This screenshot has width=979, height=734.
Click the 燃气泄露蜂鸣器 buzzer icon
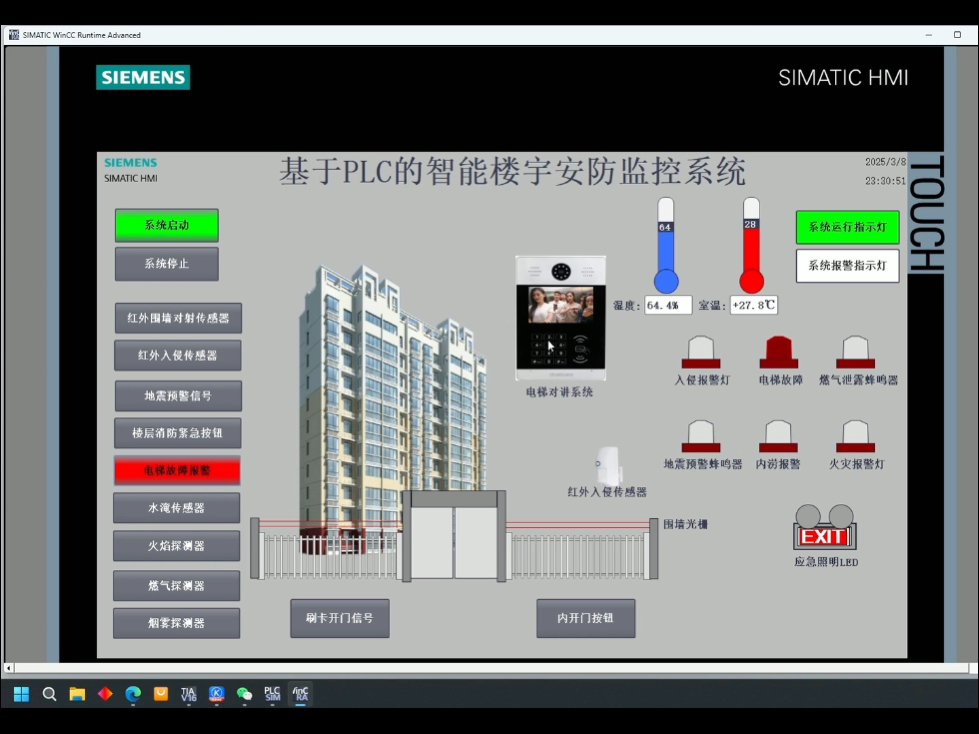[x=858, y=352]
